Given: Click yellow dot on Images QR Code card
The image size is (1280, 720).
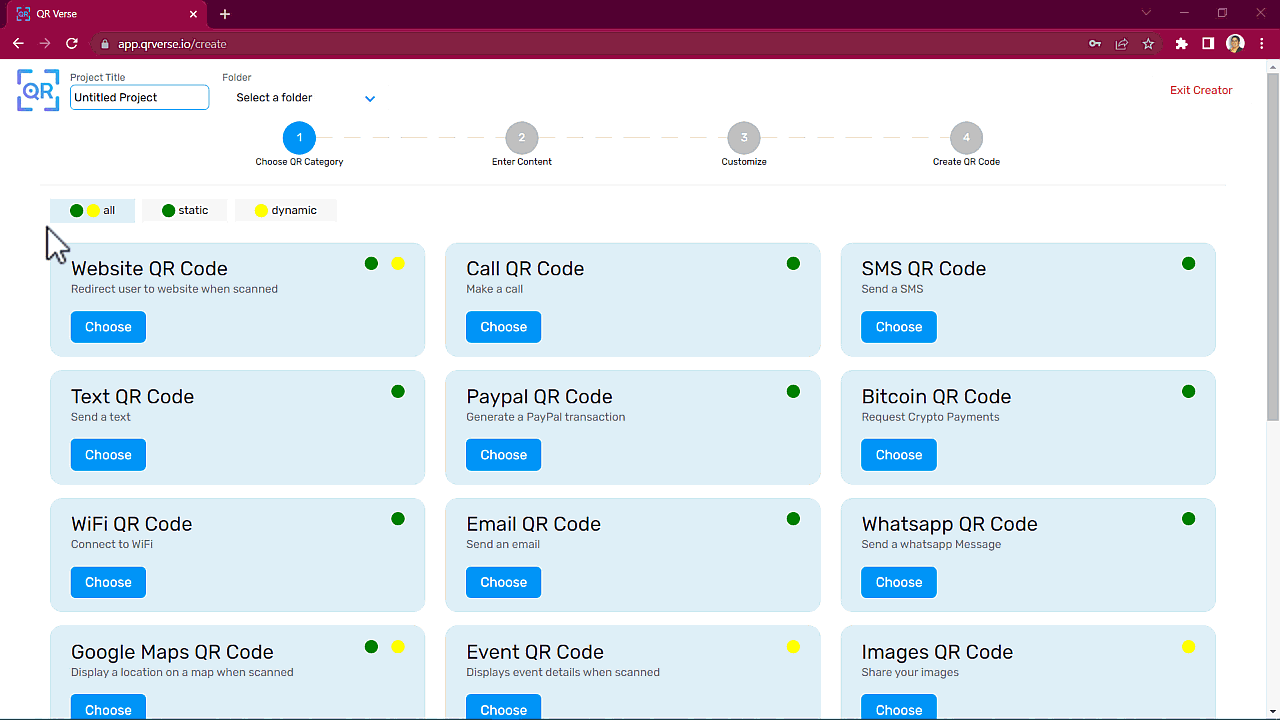Looking at the screenshot, I should coord(1188,647).
